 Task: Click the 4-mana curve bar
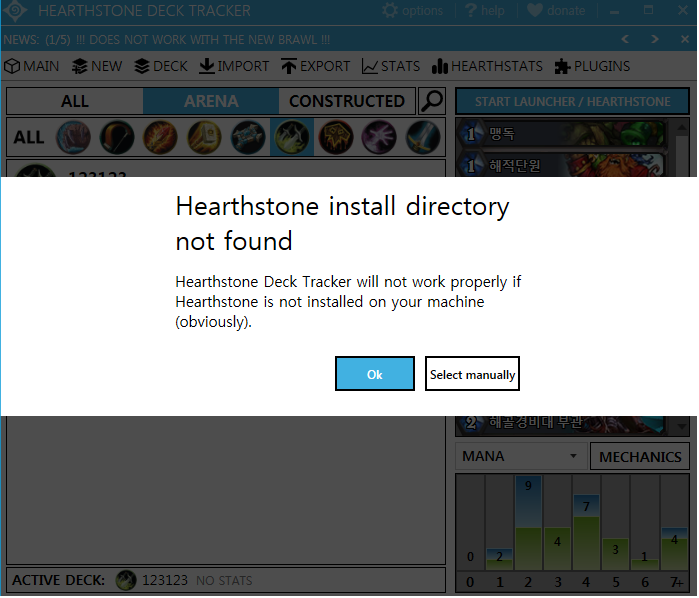tap(587, 533)
